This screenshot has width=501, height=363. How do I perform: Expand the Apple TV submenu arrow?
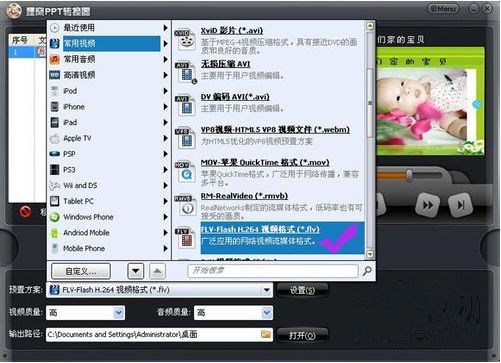(x=165, y=138)
